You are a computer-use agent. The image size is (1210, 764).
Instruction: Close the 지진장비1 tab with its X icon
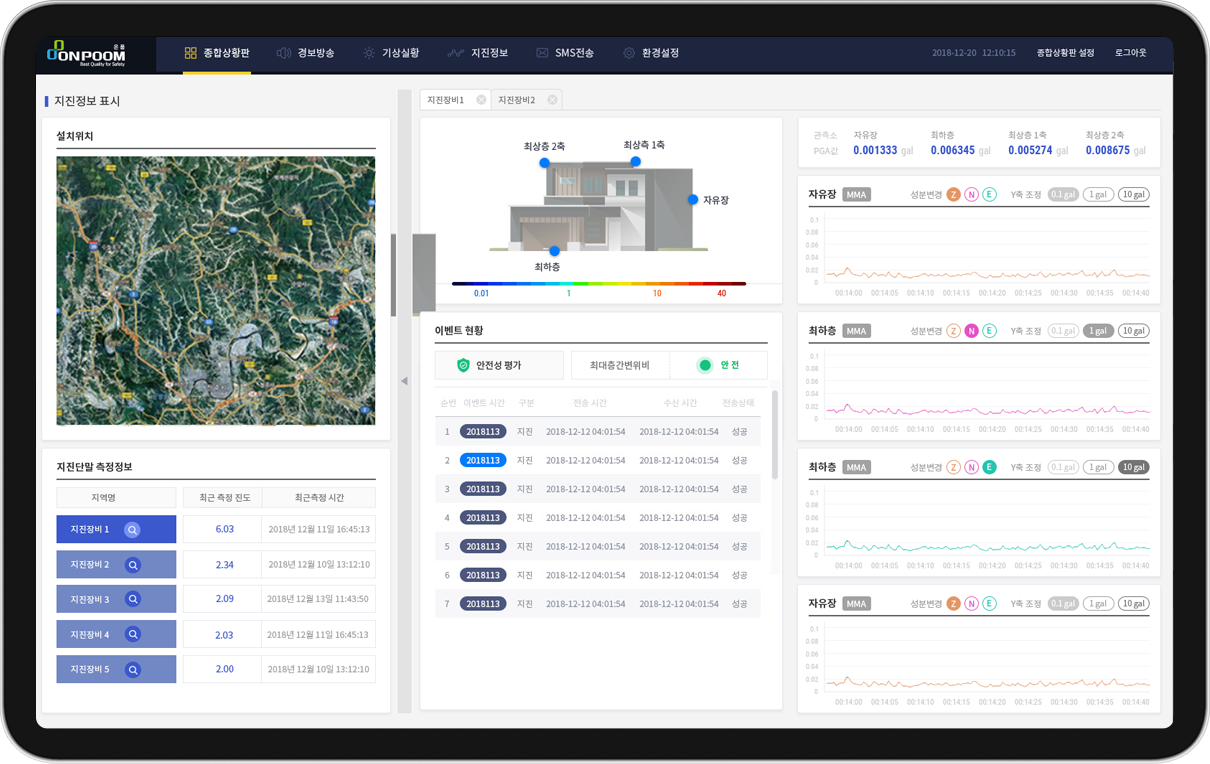point(481,100)
